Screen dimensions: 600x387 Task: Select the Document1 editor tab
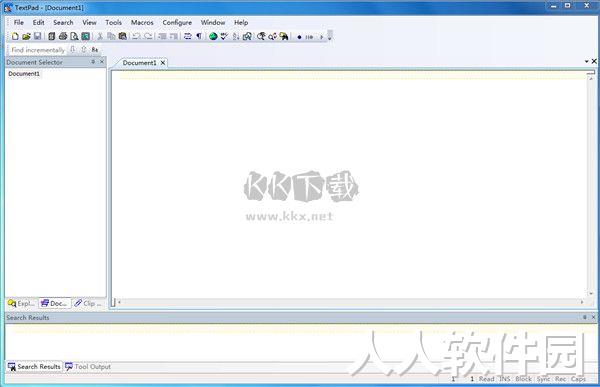(x=139, y=63)
